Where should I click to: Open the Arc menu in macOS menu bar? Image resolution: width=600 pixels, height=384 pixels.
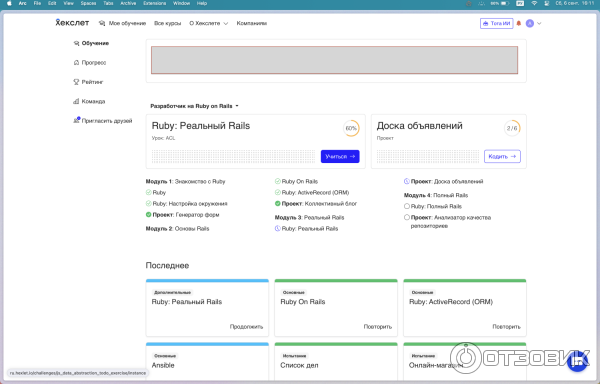pos(23,3)
